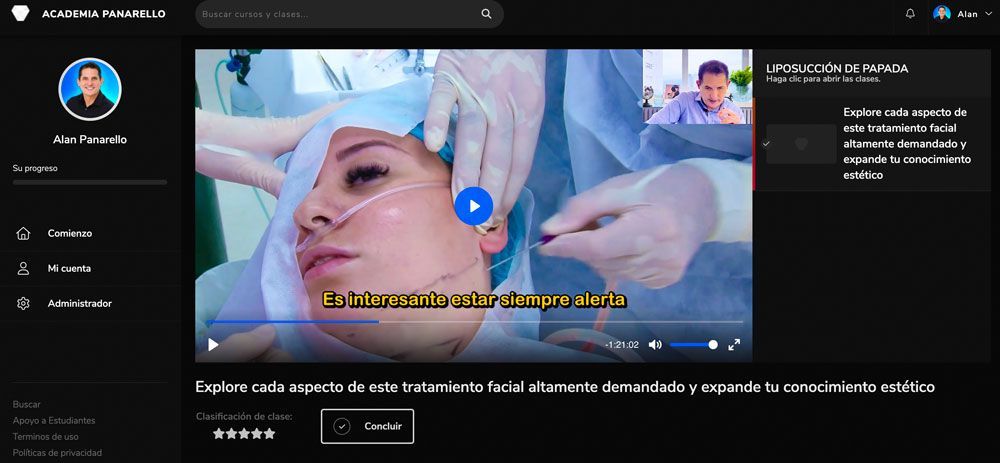
Task: Click the small play icon in video controls
Action: tap(213, 344)
